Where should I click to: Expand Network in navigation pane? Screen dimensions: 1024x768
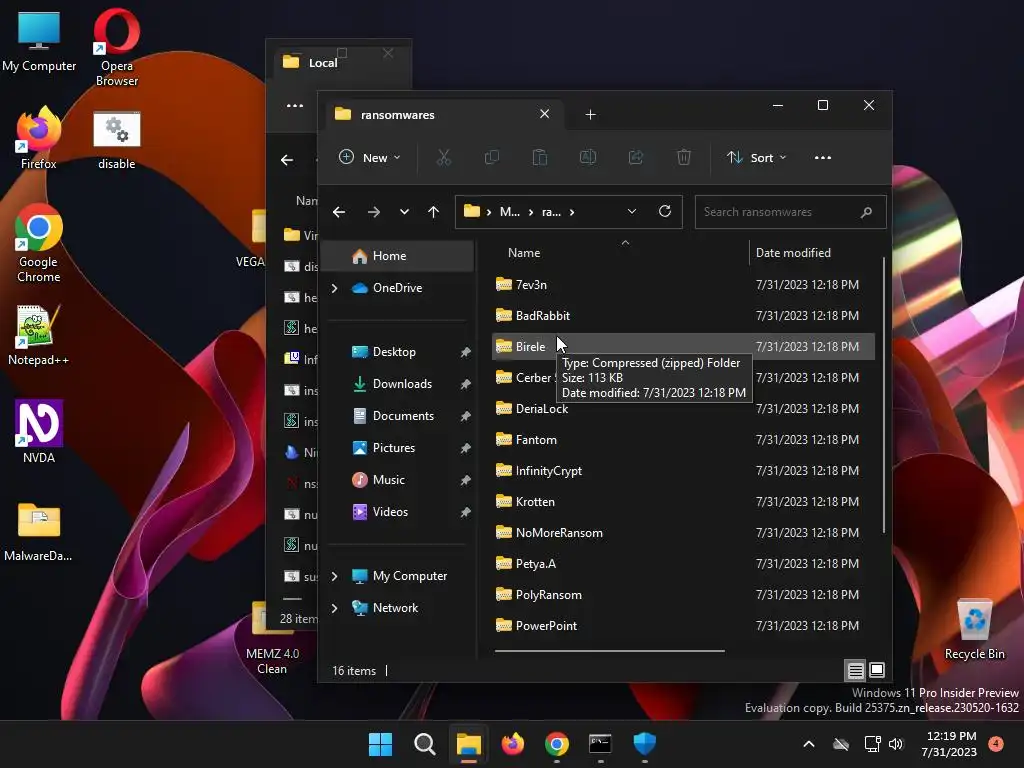334,608
